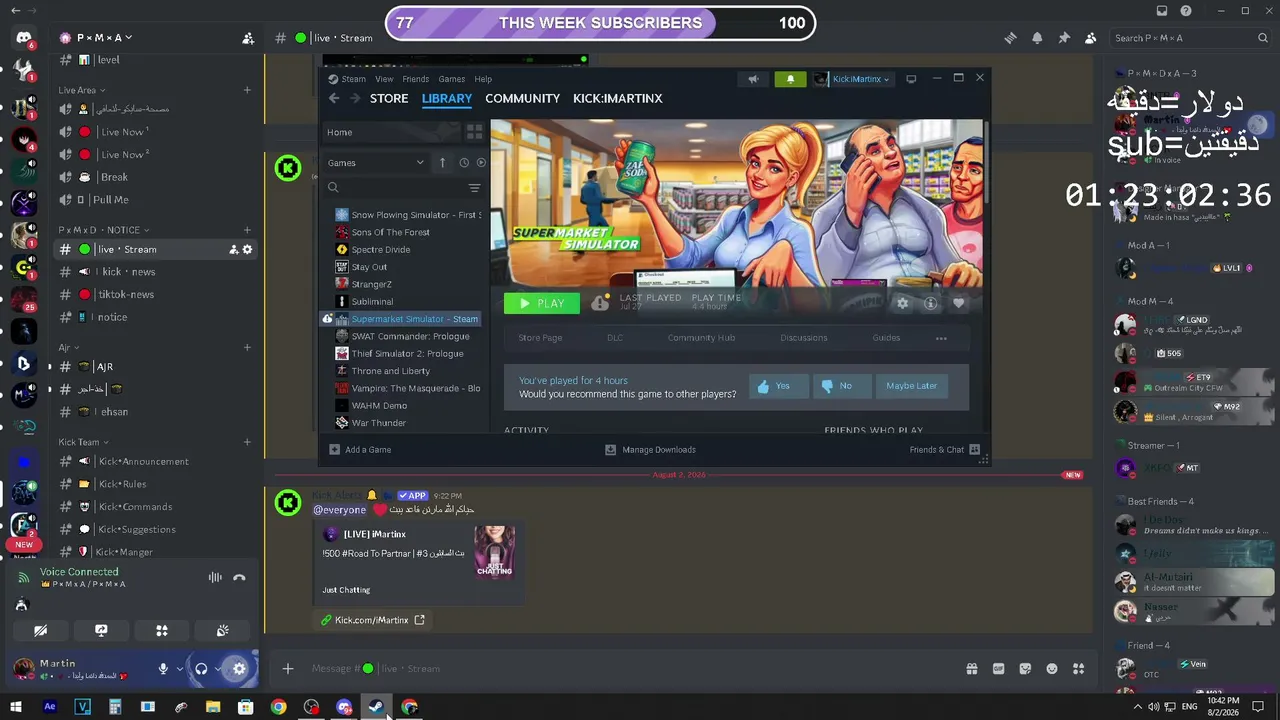Open Kick.com/iMartinx link
This screenshot has width=1280, height=720.
coord(372,620)
